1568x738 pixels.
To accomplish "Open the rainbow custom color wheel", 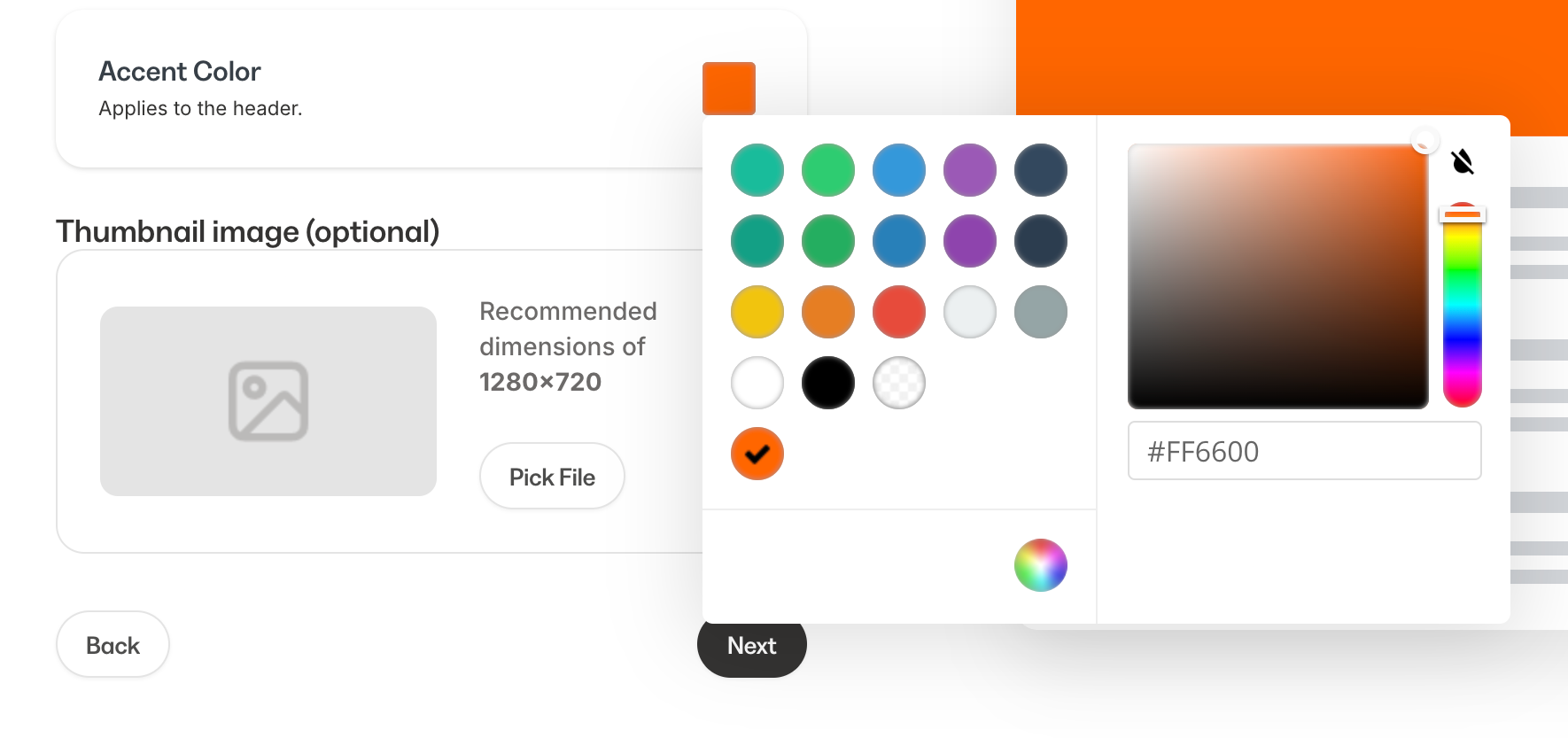I will coord(1040,564).
